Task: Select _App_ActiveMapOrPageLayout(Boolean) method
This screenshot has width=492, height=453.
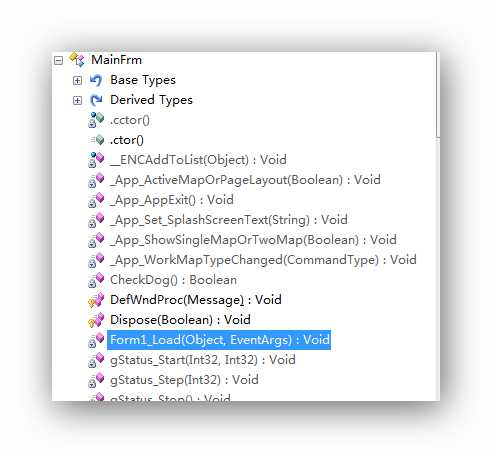Action: tap(245, 180)
